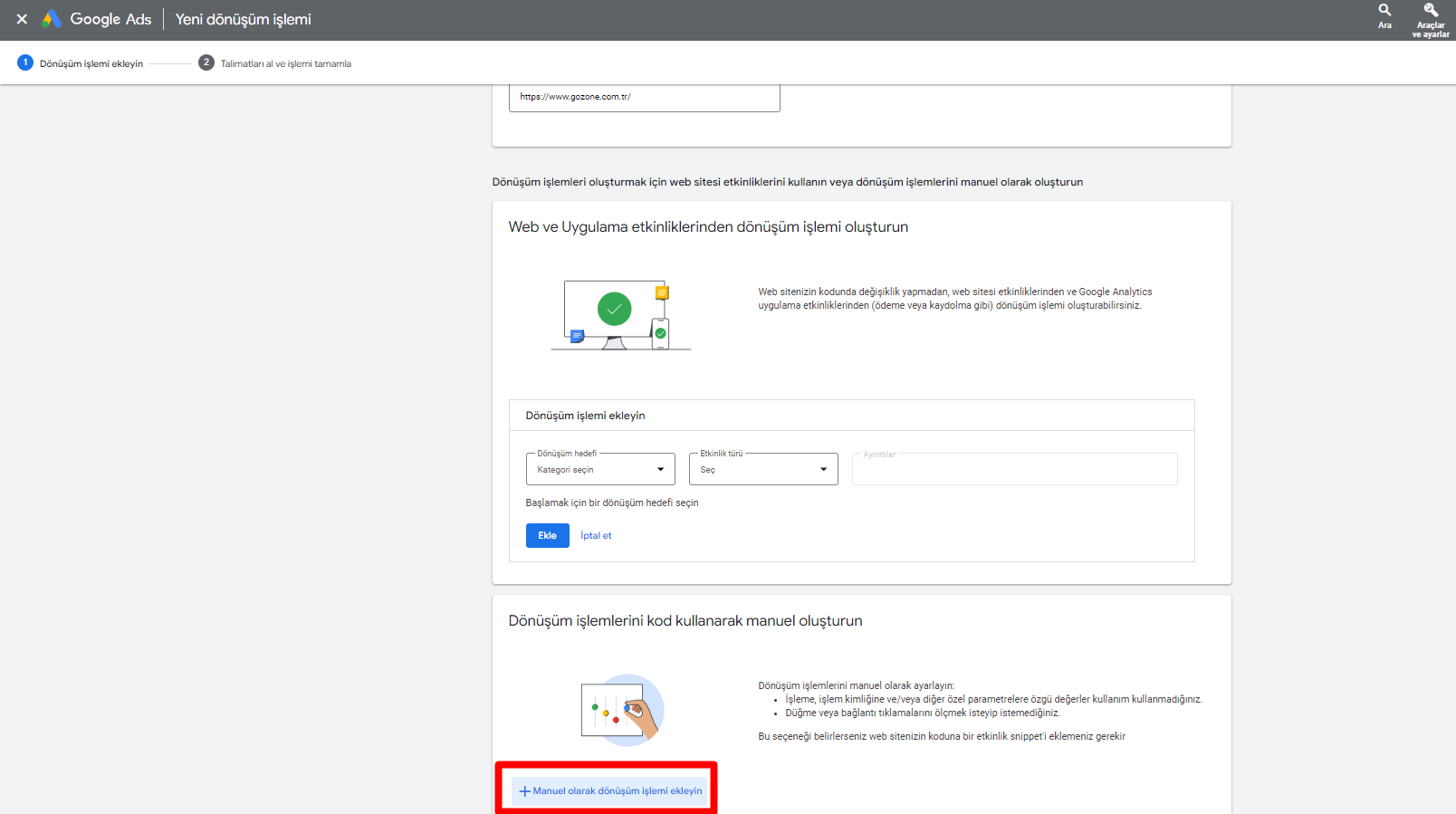1456x814 pixels.
Task: Click the plus icon for manual conversion
Action: 524,791
